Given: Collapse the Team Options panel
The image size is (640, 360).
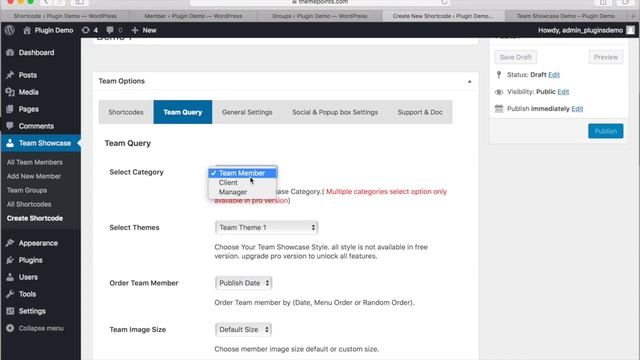Looking at the screenshot, I should point(469,81).
